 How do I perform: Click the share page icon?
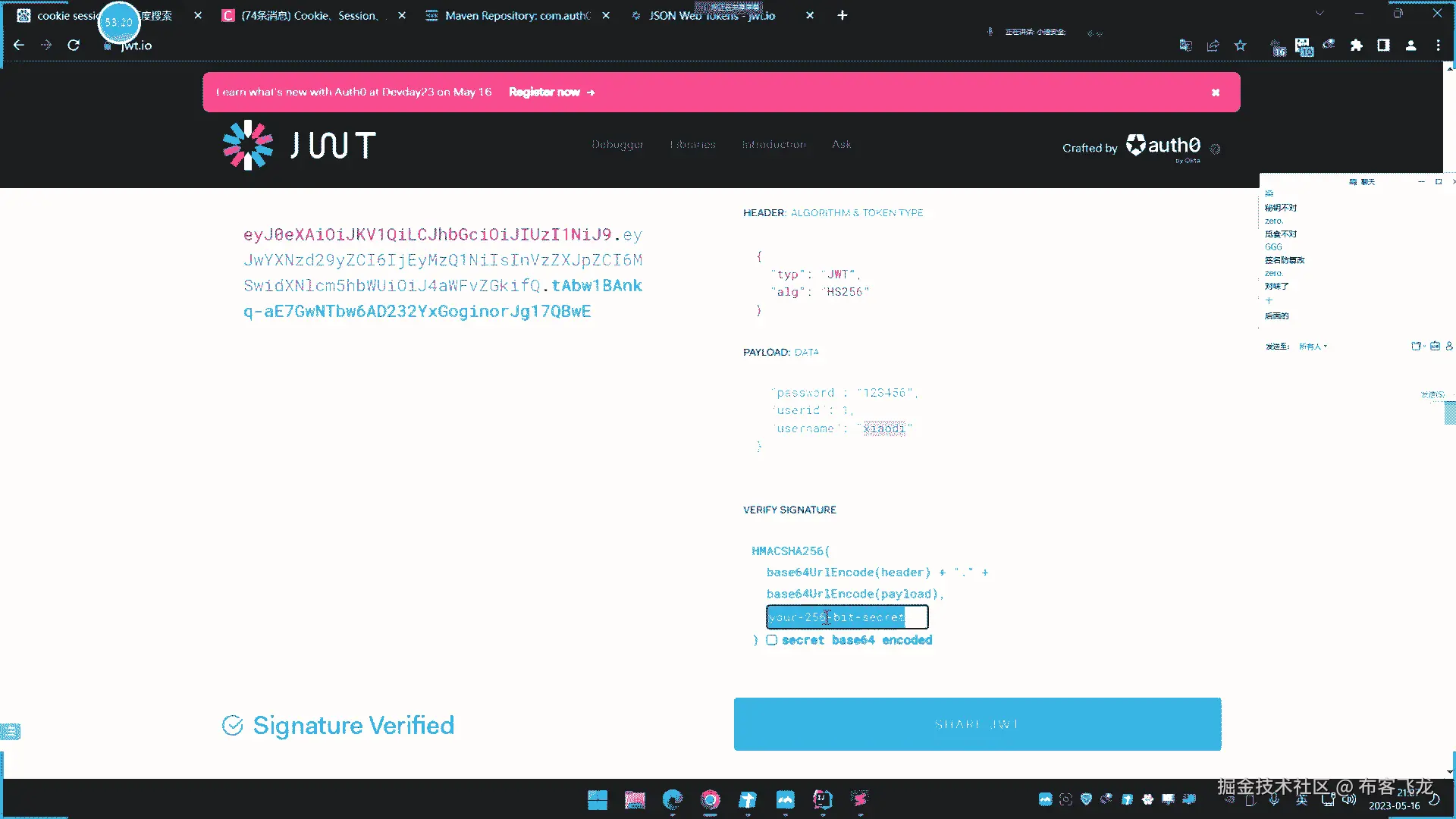1213,45
